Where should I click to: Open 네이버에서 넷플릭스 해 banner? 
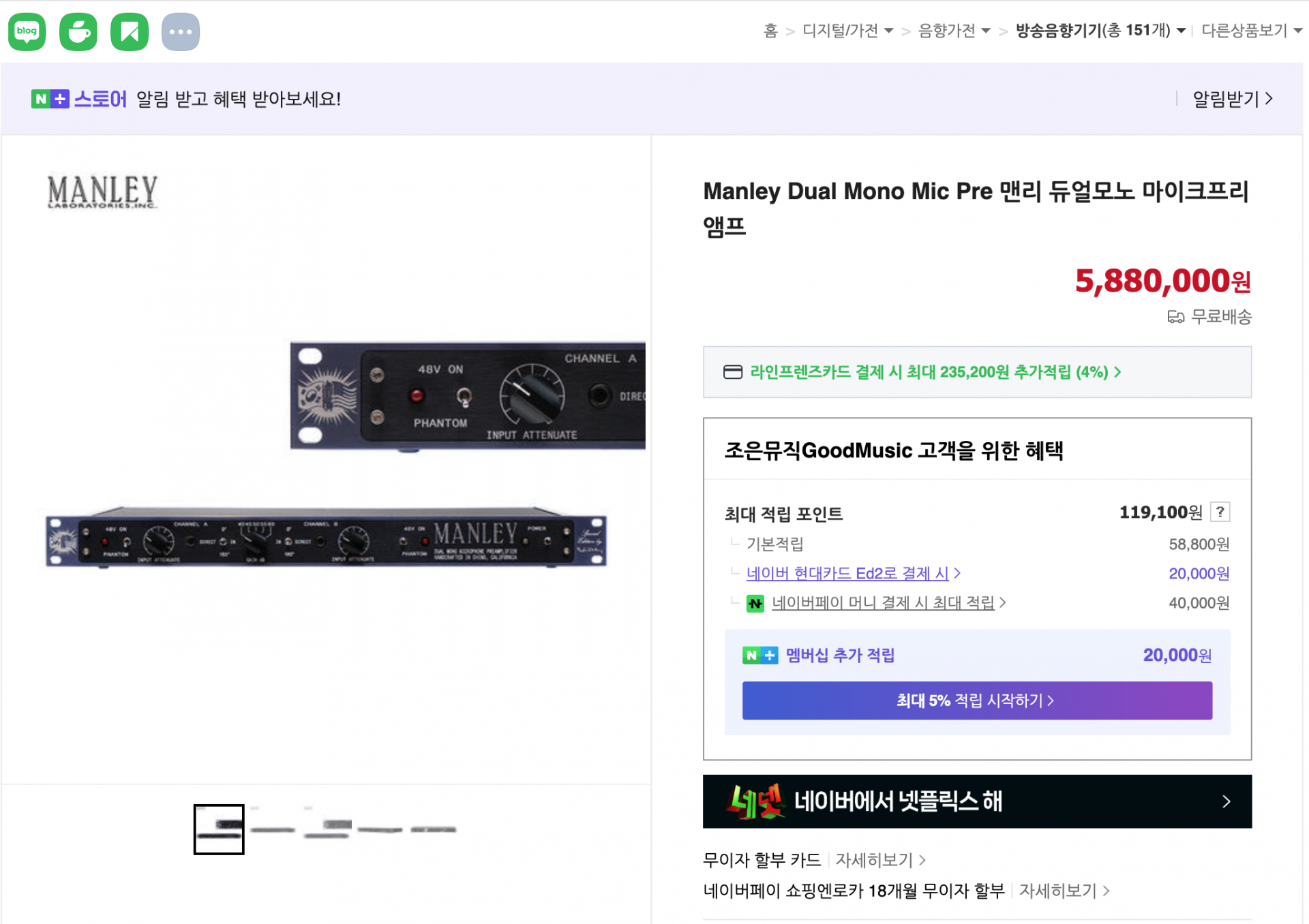tap(977, 801)
